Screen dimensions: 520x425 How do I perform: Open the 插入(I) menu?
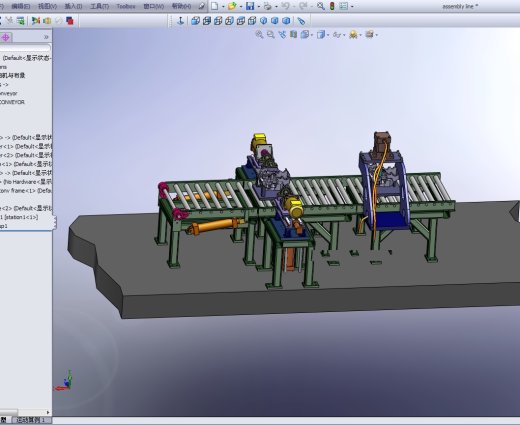click(x=73, y=6)
